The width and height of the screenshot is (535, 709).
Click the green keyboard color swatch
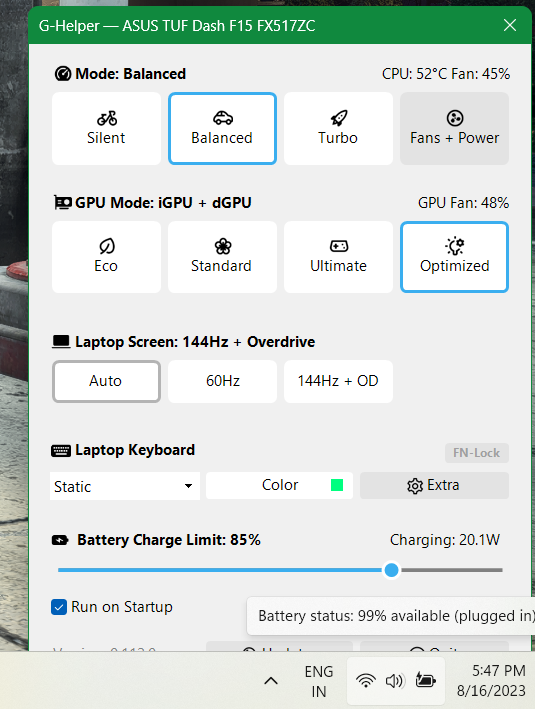[x=337, y=485]
